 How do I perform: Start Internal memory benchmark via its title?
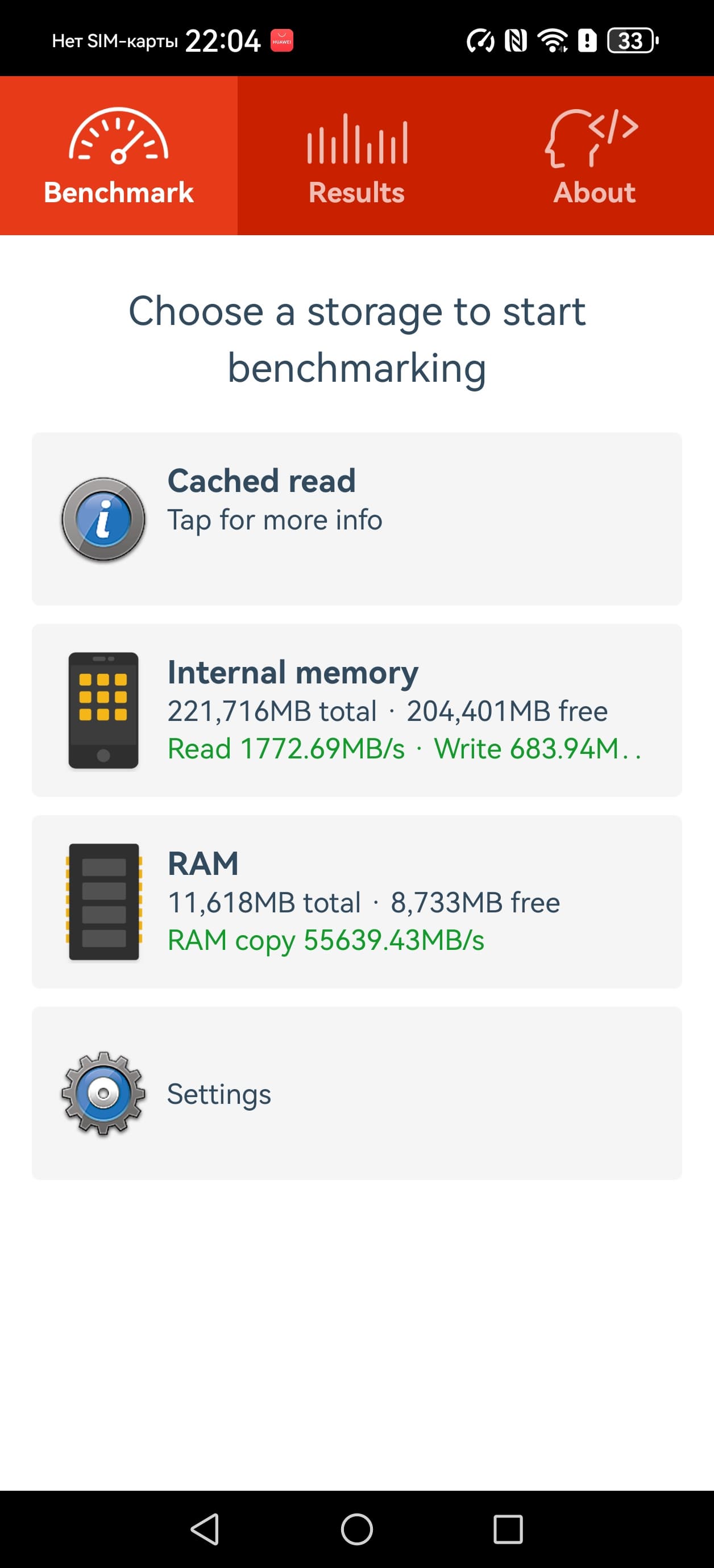click(x=293, y=673)
